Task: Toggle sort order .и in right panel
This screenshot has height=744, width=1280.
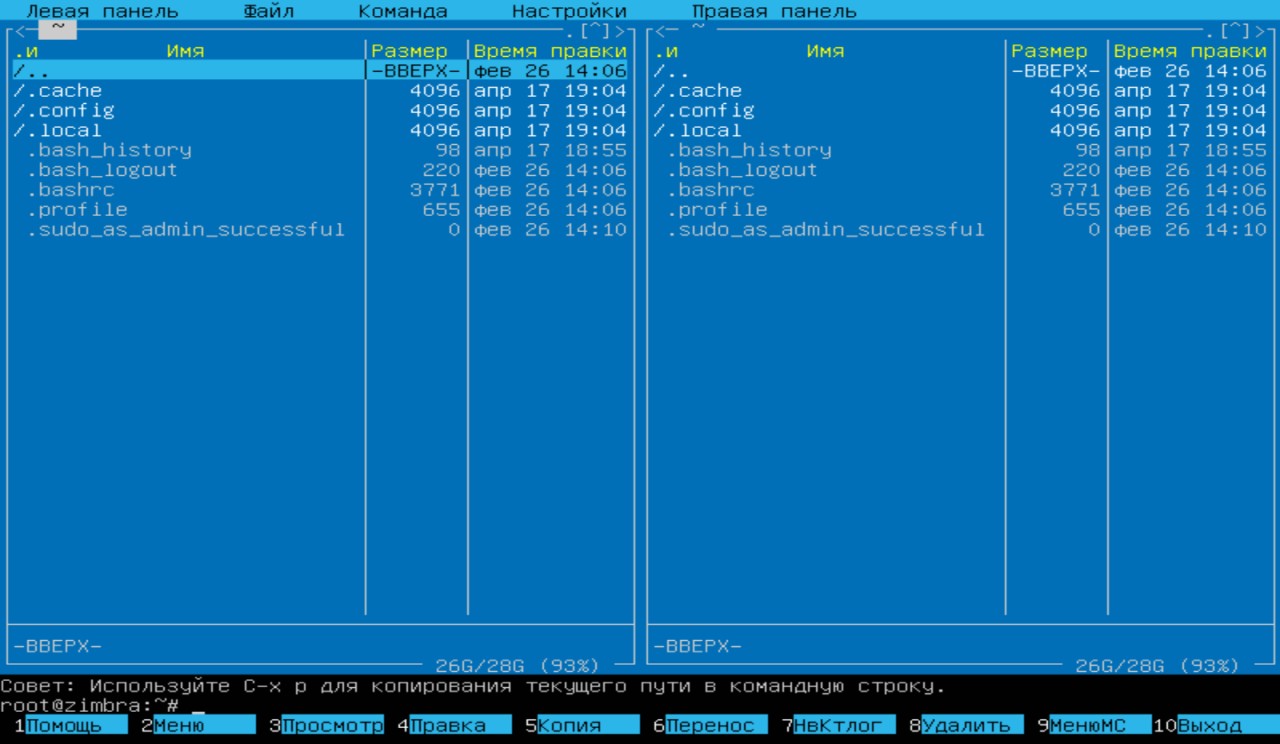Action: [x=665, y=51]
